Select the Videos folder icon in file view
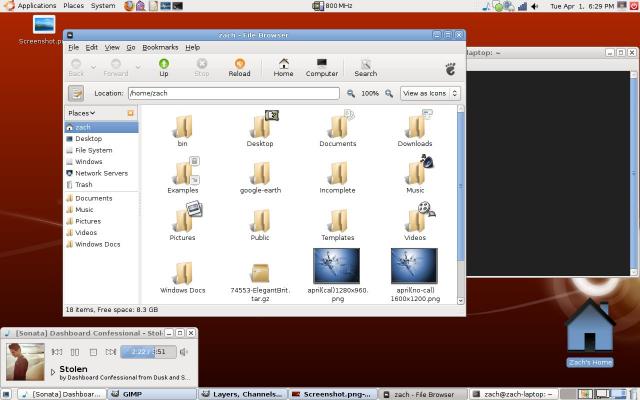 [418, 218]
